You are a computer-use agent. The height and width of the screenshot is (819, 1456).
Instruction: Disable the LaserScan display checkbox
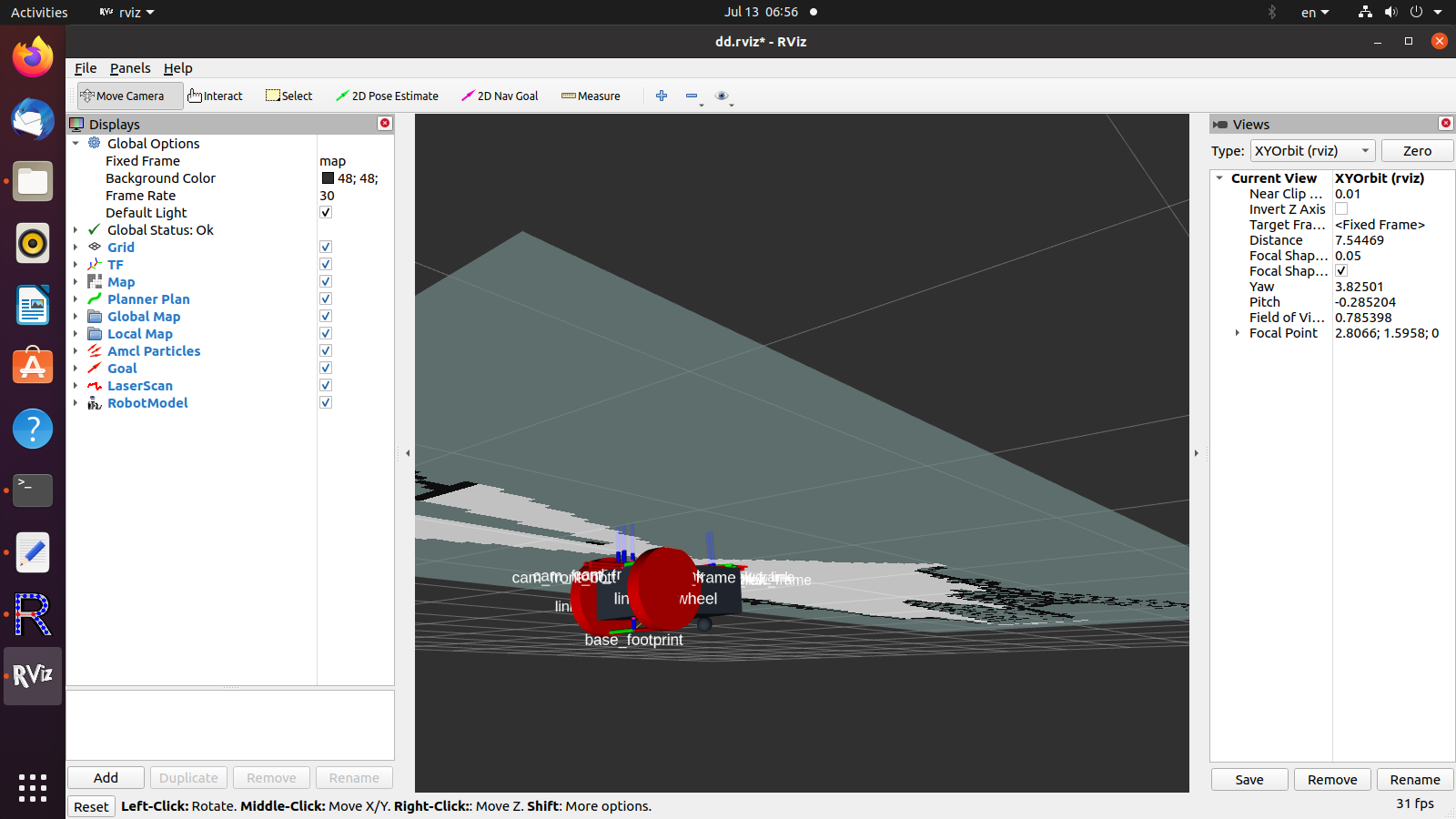[x=326, y=386]
